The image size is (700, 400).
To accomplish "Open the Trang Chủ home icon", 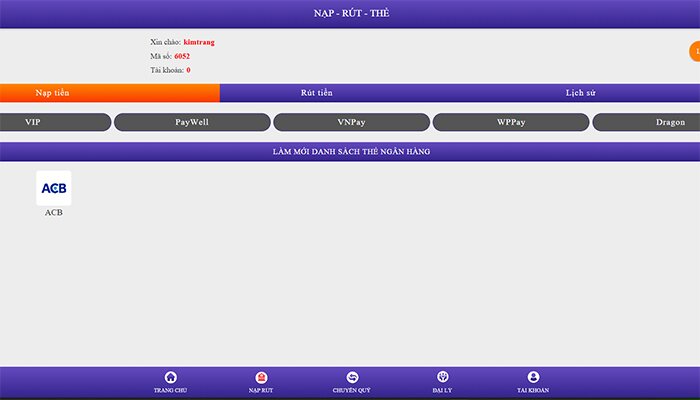I will click(171, 377).
